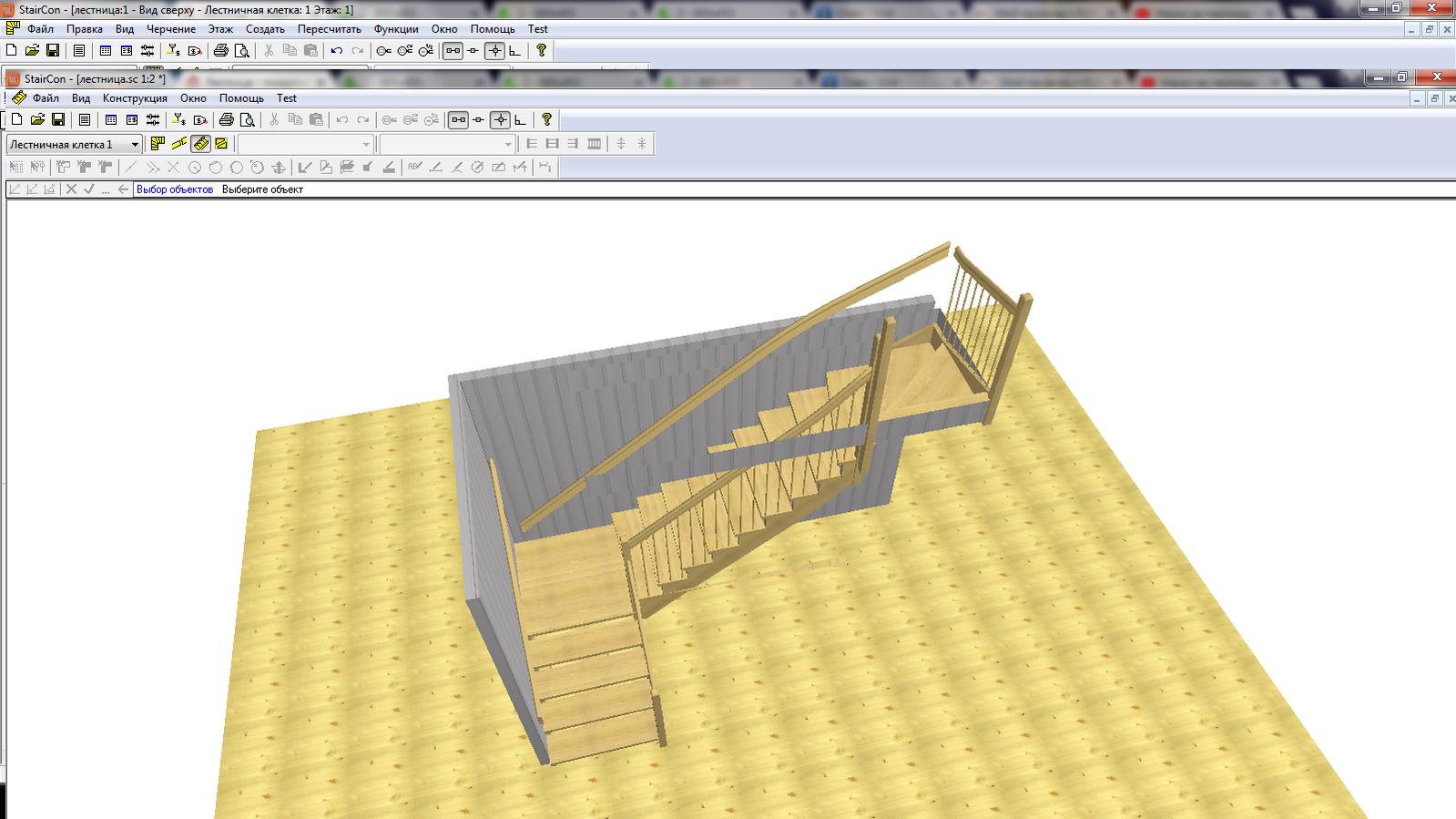Screen dimensions: 1456x819
Task: Toggle the yellow ruler plan view button
Action: (x=158, y=144)
